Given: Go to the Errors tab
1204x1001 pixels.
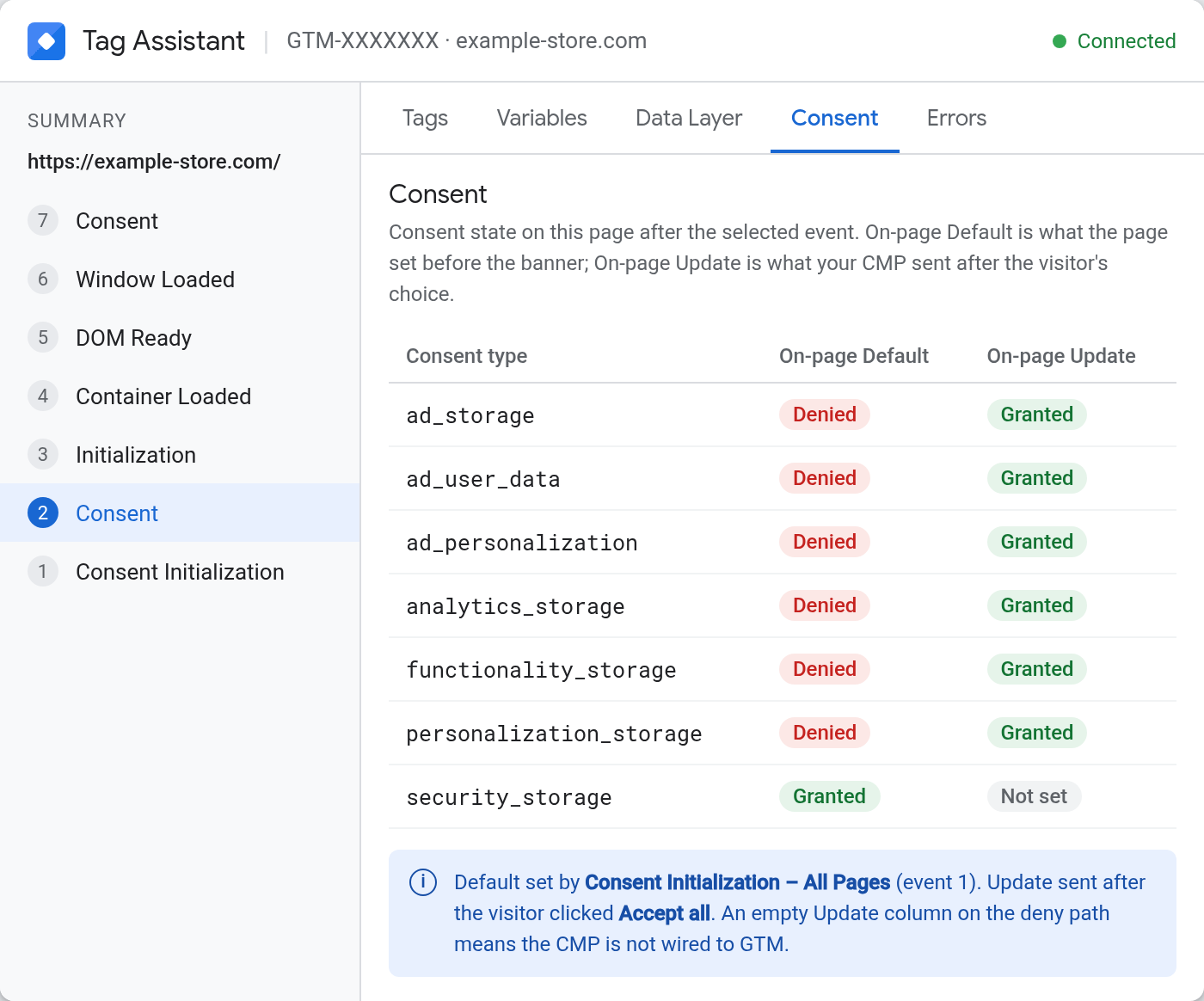Looking at the screenshot, I should coord(956,118).
